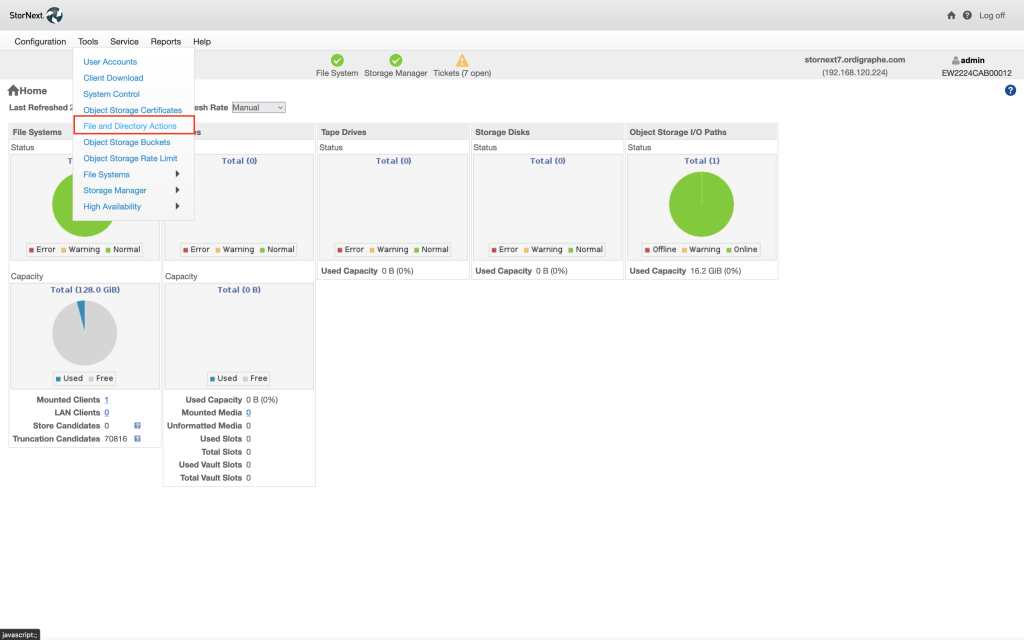1024x640 pixels.
Task: Open the blue page help icon
Action: coord(1010,90)
